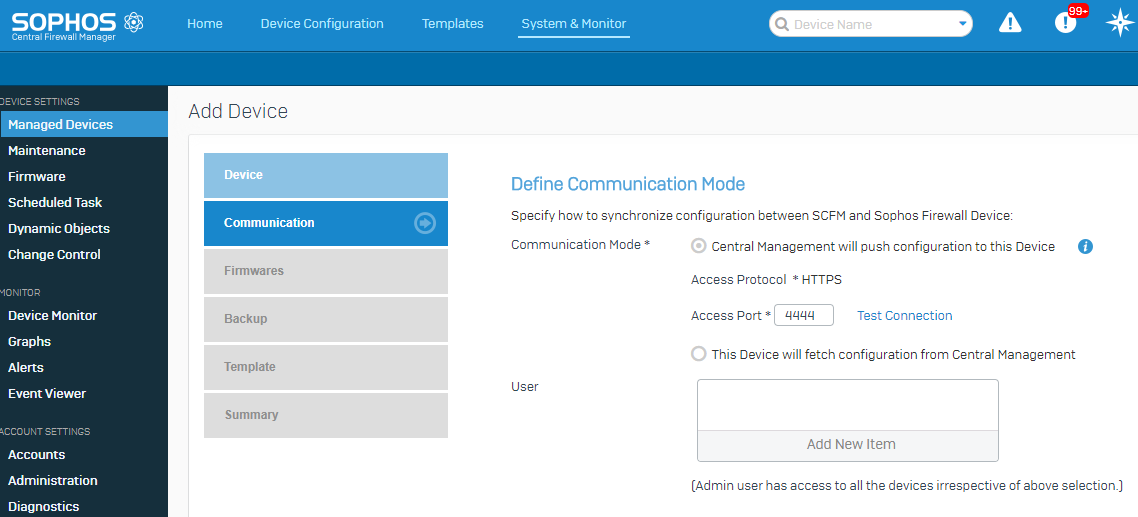Select the Firmwares wizard step
The height and width of the screenshot is (517, 1138).
[x=326, y=271]
